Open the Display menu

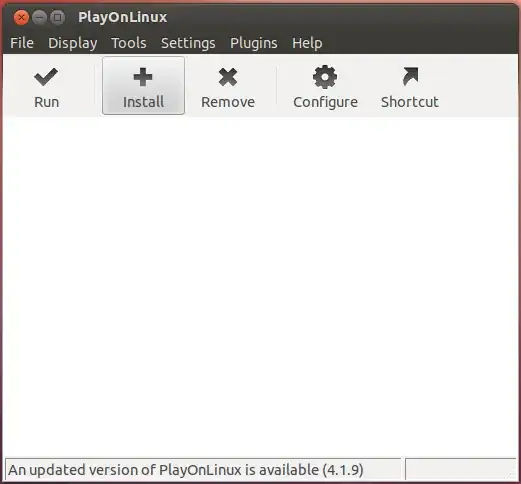73,43
